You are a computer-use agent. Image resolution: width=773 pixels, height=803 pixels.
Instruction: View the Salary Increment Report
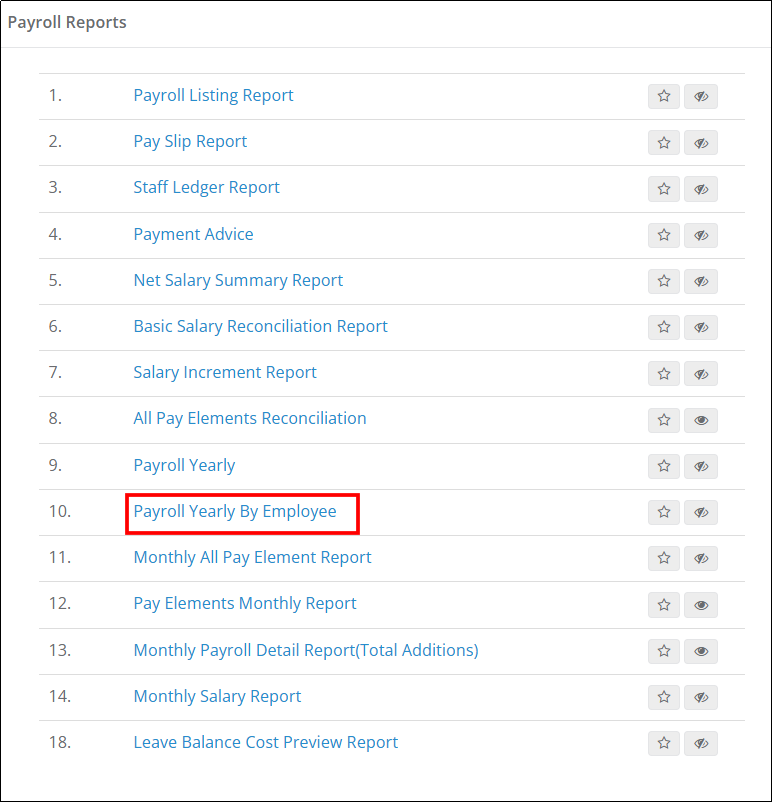[x=225, y=373]
